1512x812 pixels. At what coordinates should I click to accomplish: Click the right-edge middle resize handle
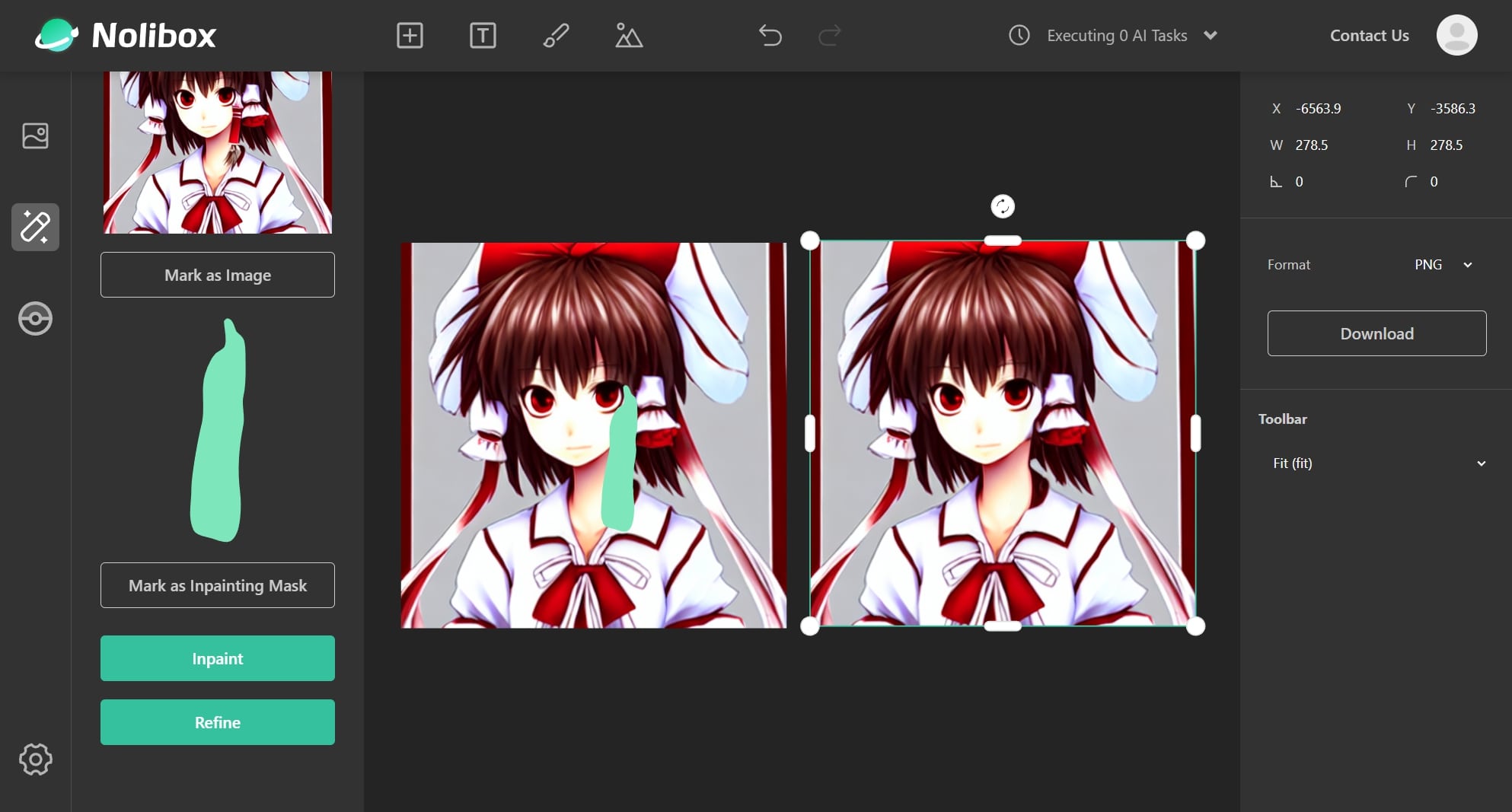tap(1196, 433)
